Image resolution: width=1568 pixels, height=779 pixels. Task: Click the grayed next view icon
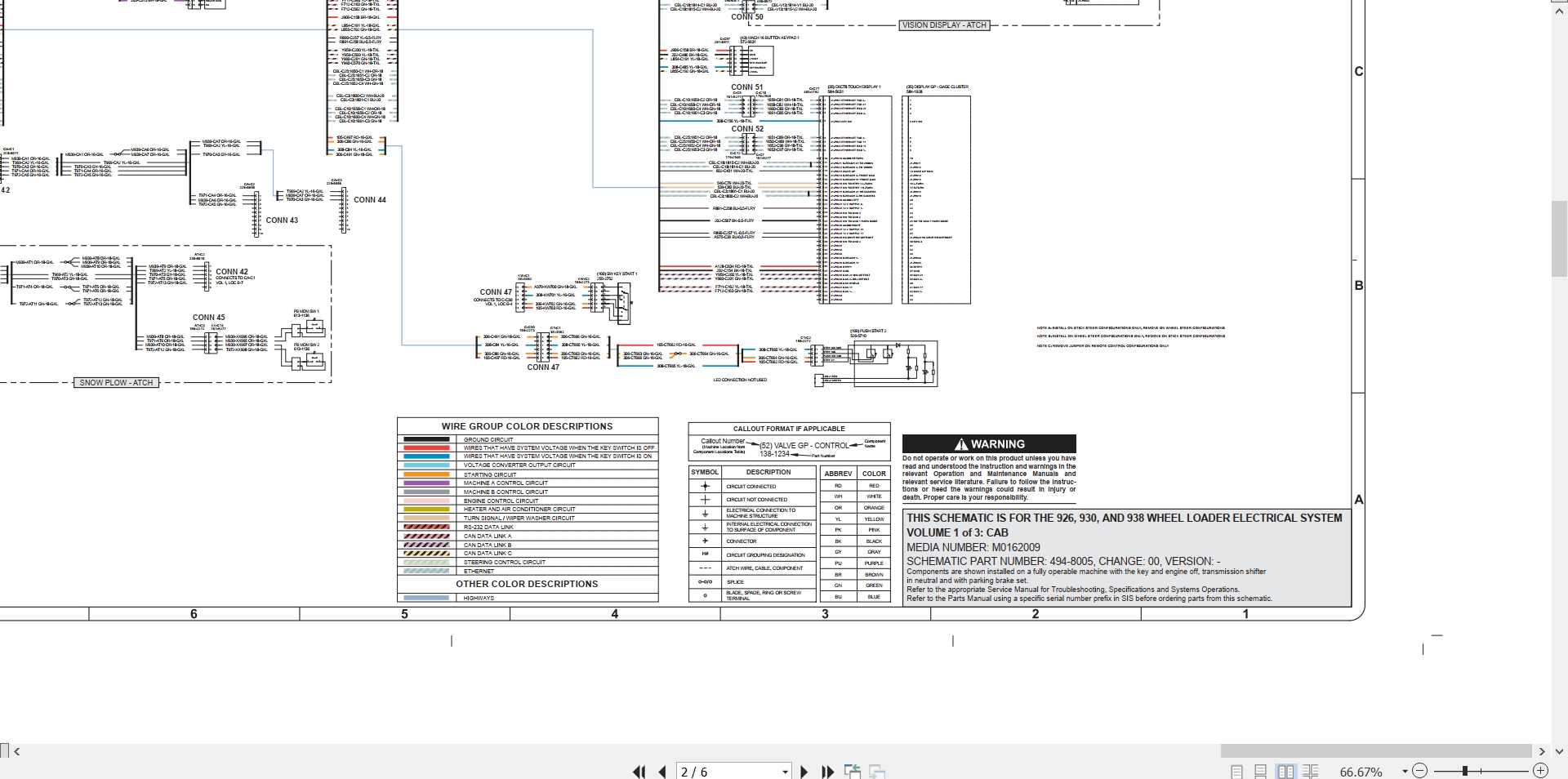click(x=878, y=772)
